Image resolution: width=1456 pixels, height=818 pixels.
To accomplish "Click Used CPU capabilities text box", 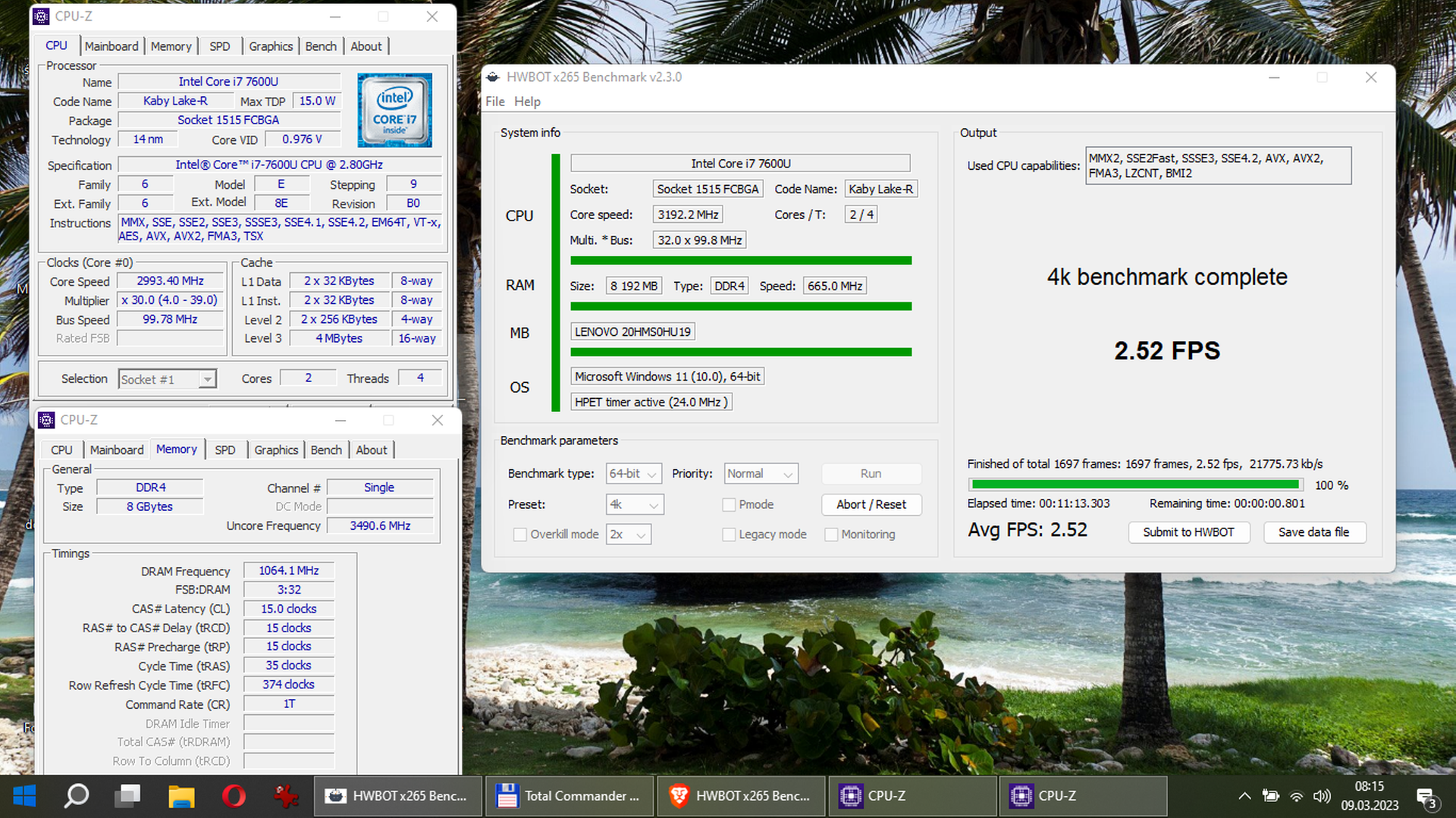I will (1218, 166).
